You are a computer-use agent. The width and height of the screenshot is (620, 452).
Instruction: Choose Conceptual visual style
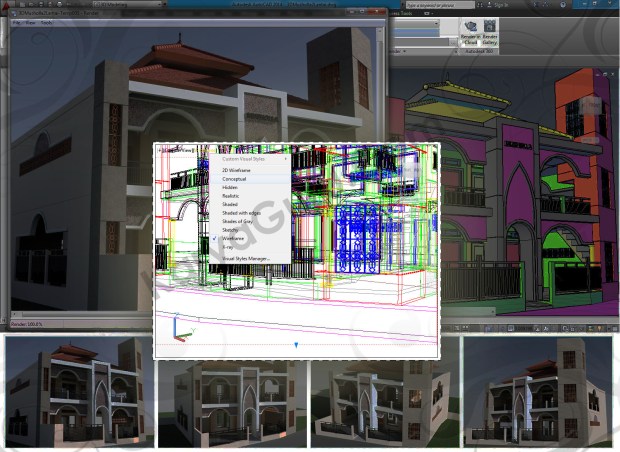[x=250, y=179]
